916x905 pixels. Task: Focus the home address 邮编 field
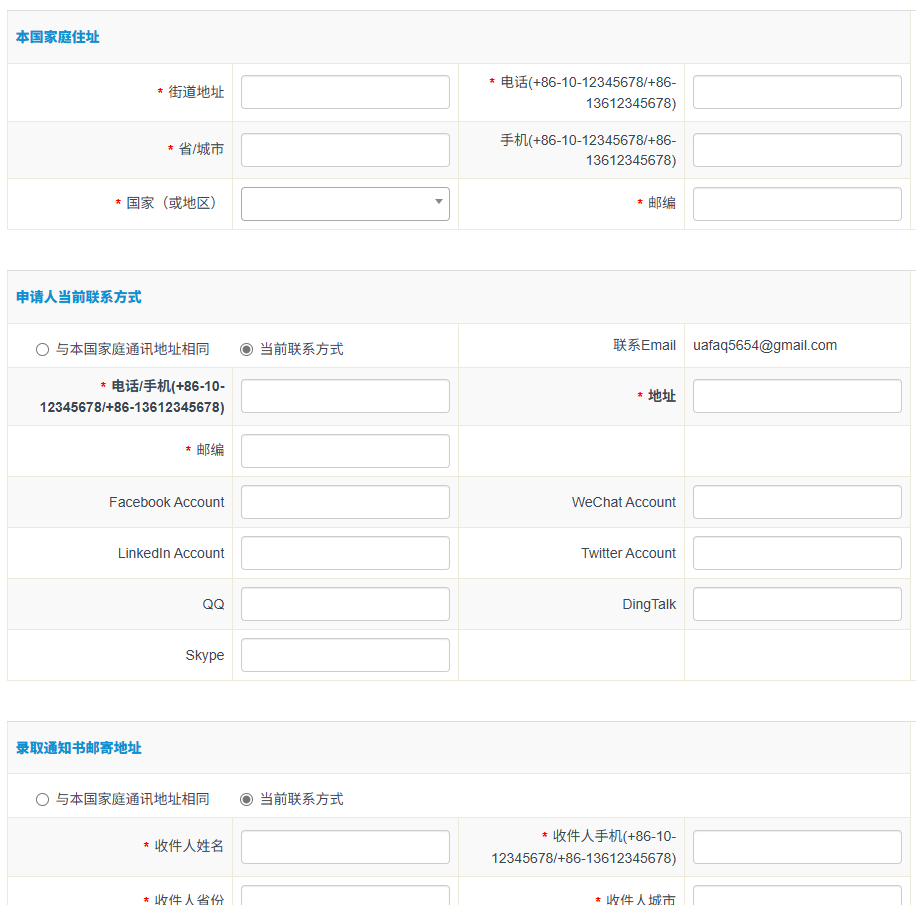pyautogui.click(x=797, y=204)
